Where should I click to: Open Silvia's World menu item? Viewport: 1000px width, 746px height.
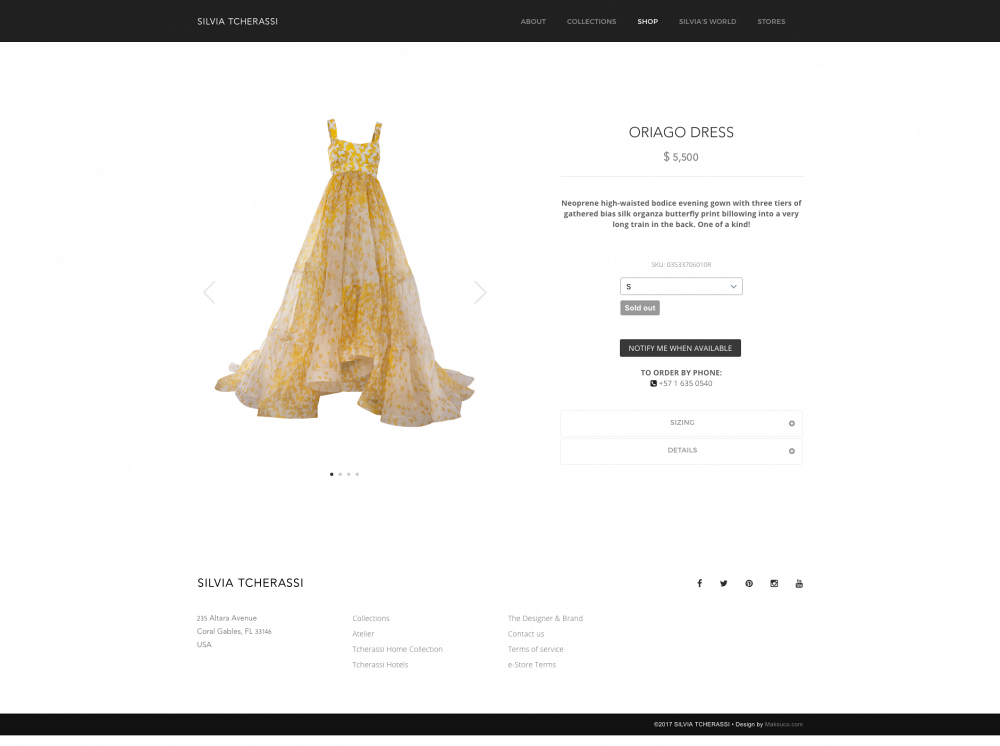(707, 22)
